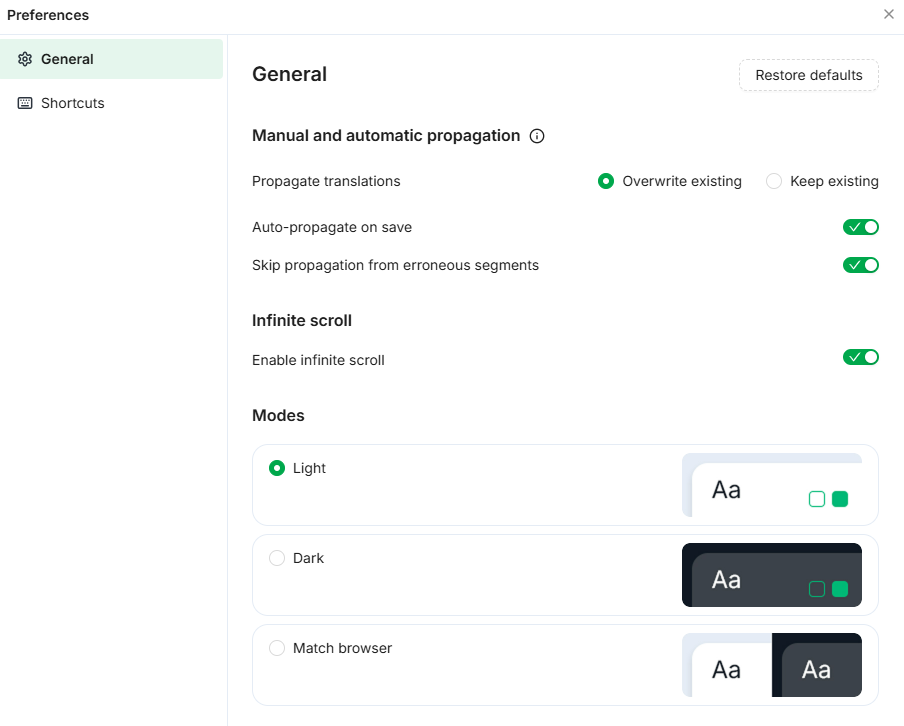Select the Overwrite existing radio button
904x726 pixels.
605,181
